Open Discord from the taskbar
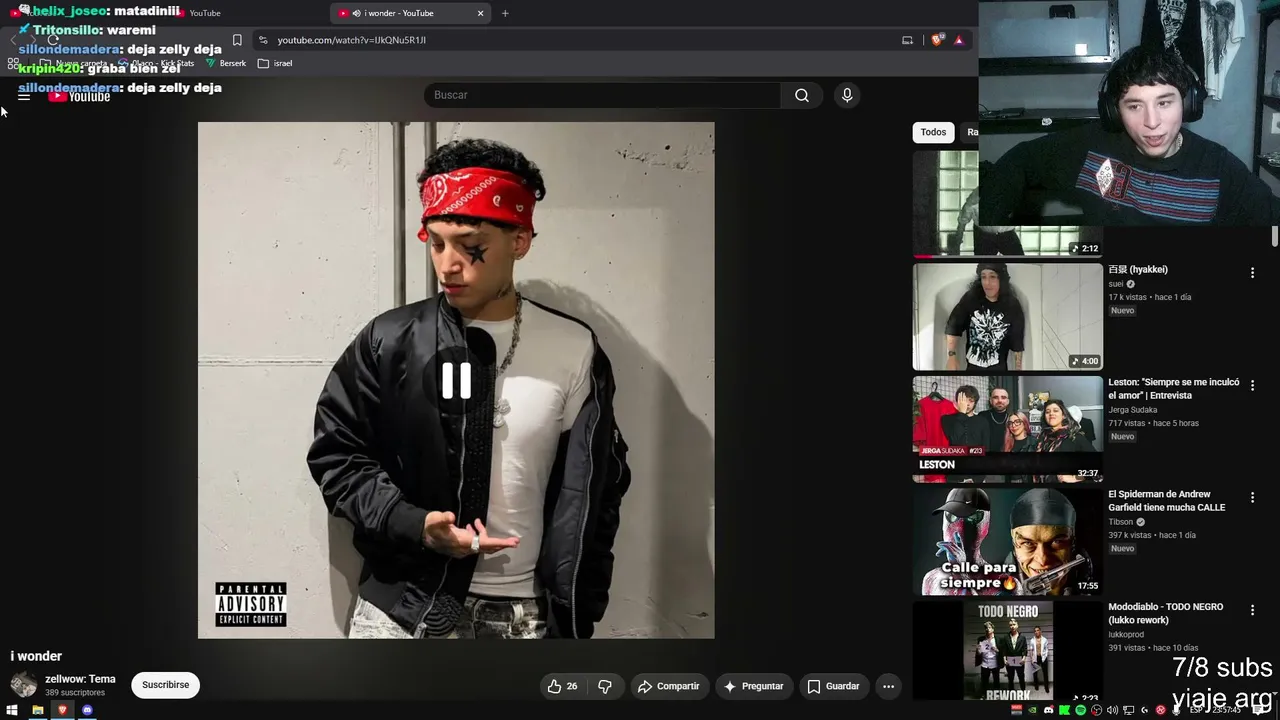The height and width of the screenshot is (720, 1280). click(x=87, y=710)
